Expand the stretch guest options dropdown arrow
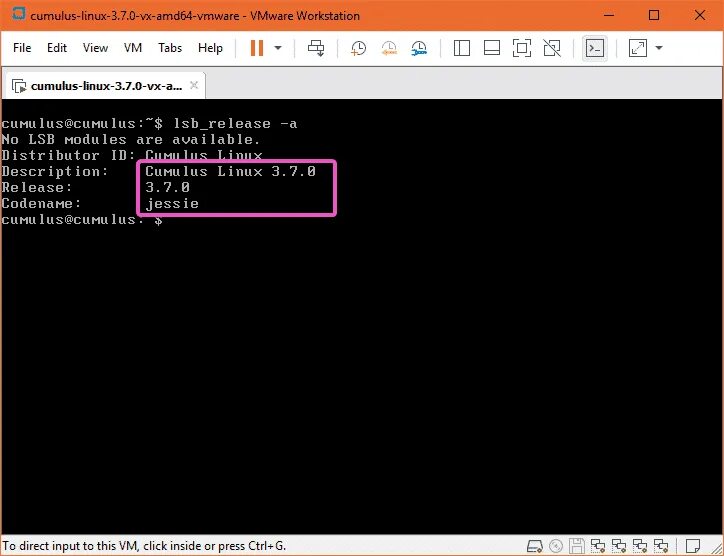 659,48
